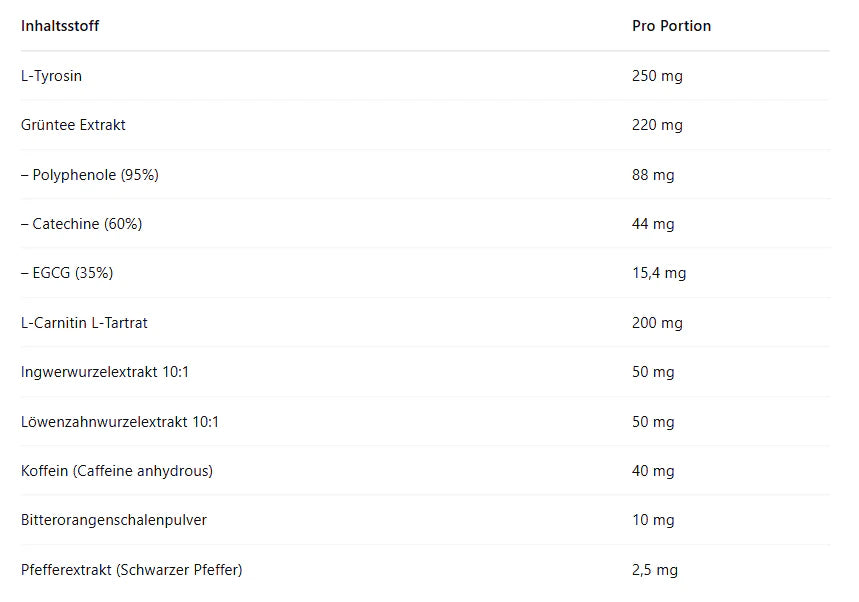Click the 88 mg value
The height and width of the screenshot is (602, 859).
(x=653, y=175)
